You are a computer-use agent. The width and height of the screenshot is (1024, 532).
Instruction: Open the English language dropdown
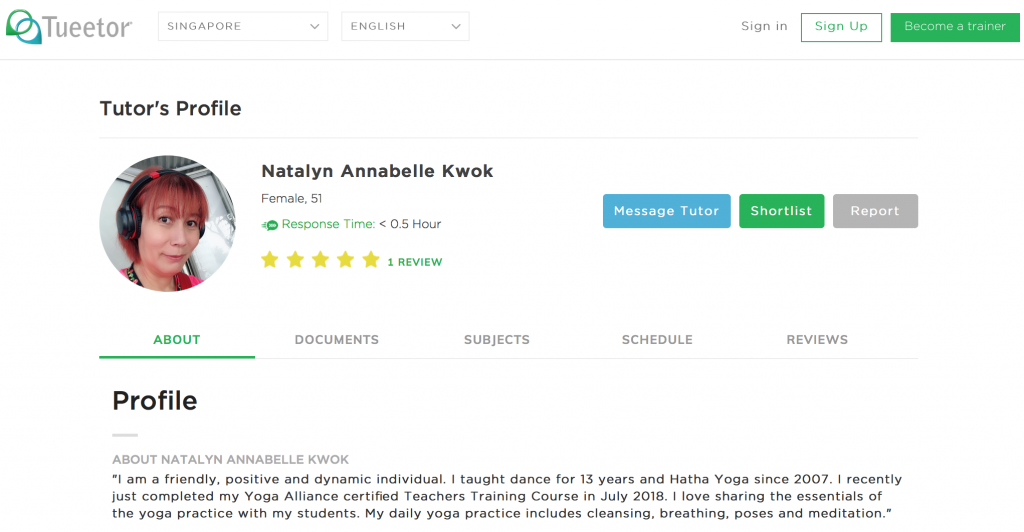(405, 27)
